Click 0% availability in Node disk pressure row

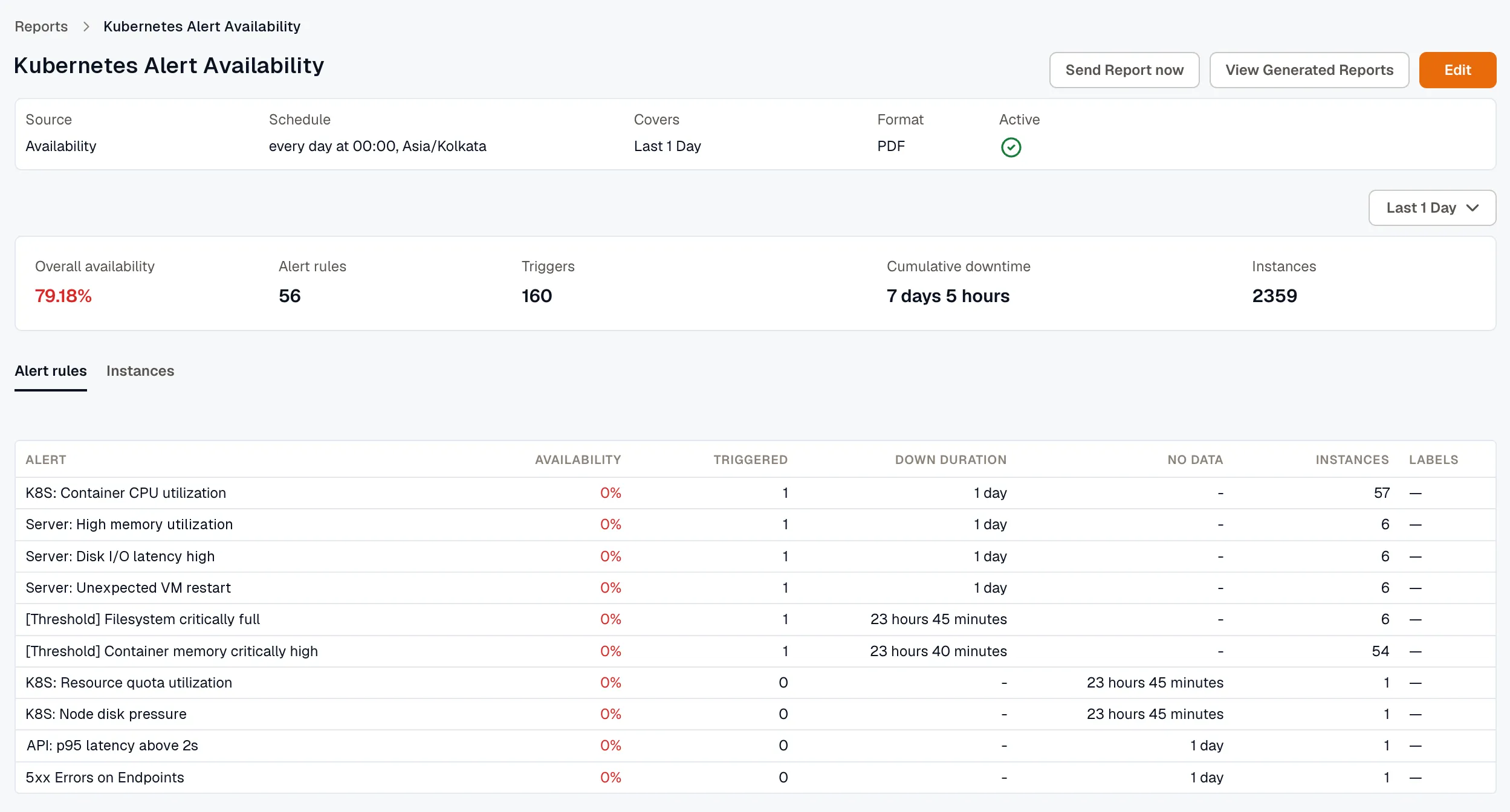tap(611, 714)
